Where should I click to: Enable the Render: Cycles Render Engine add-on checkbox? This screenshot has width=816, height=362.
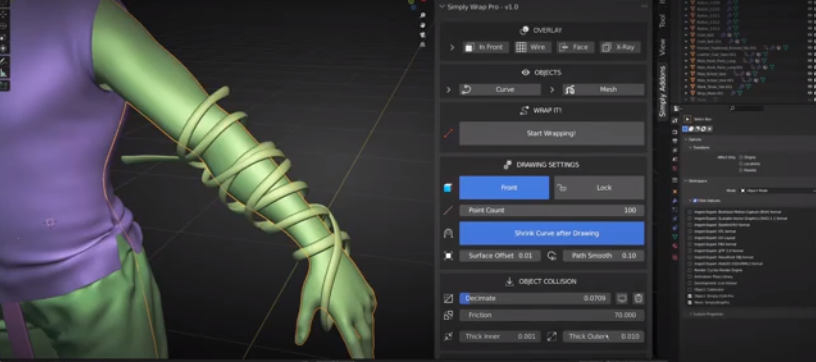690,270
